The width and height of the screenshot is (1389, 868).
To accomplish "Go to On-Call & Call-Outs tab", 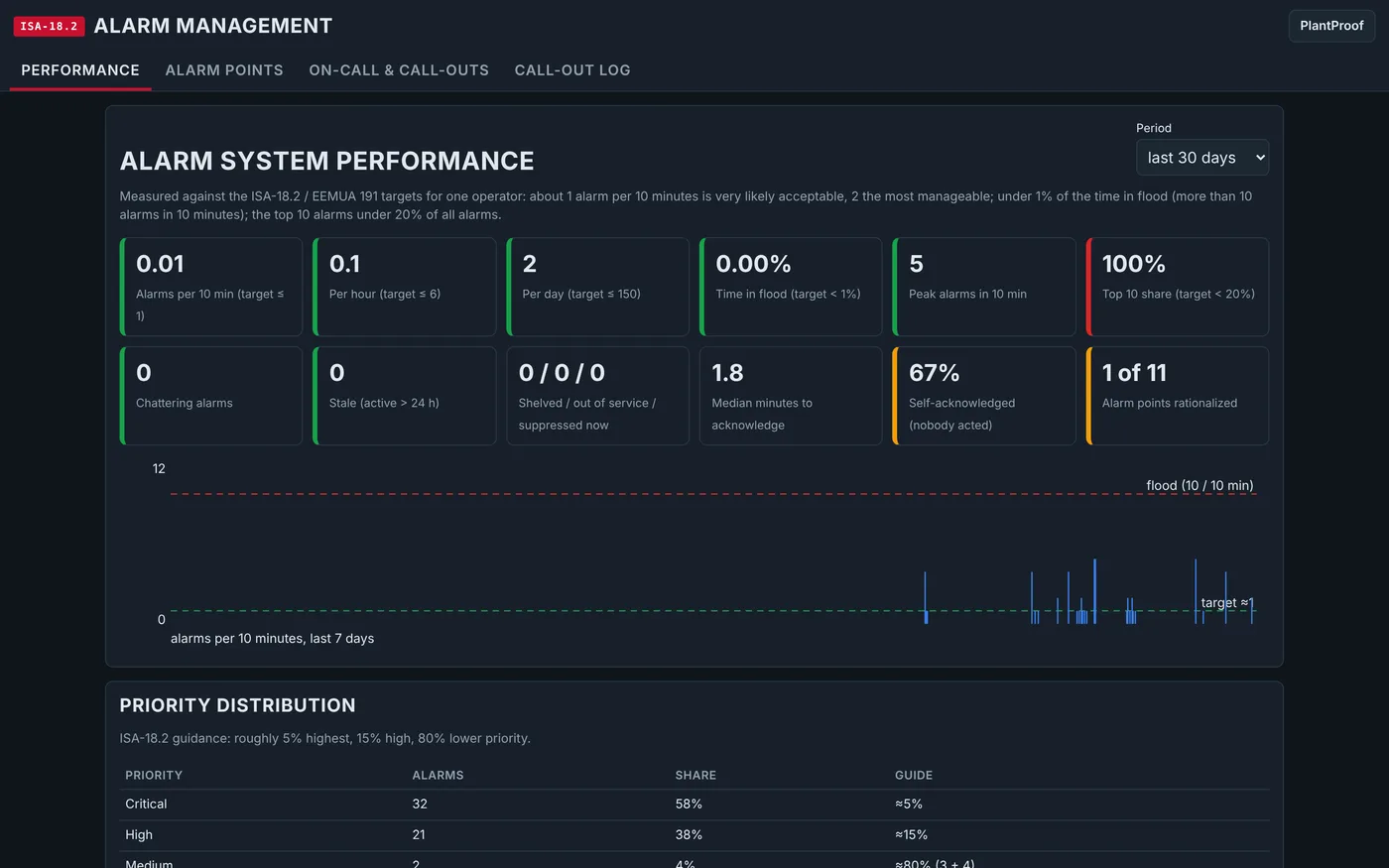I will (x=399, y=70).
